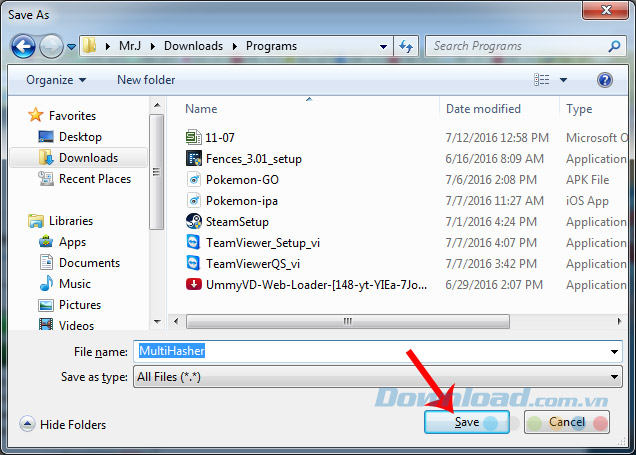Image resolution: width=636 pixels, height=455 pixels.
Task: Click the Libraries folder icon
Action: tap(36, 221)
